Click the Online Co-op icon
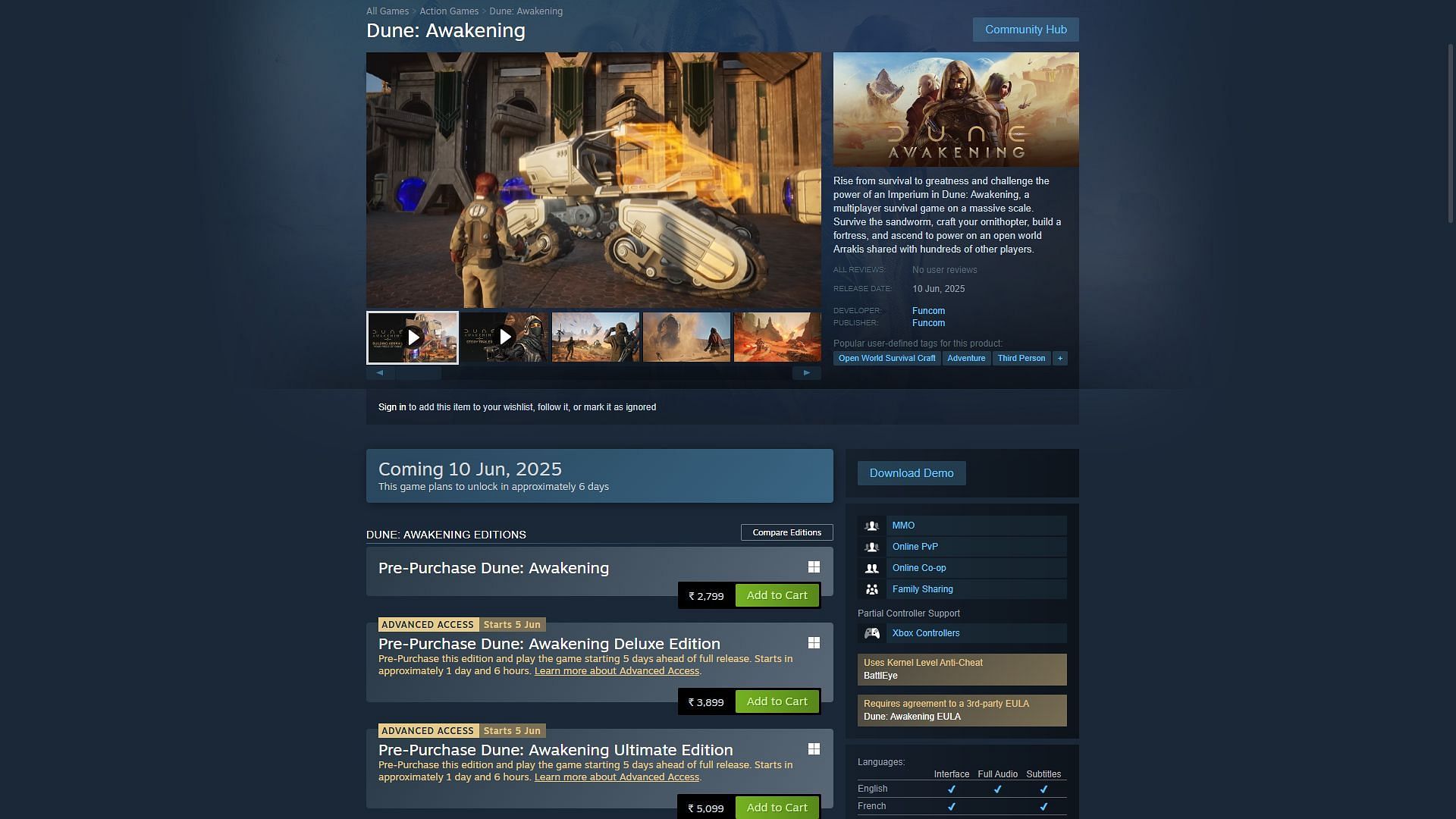The image size is (1456, 819). (x=872, y=568)
